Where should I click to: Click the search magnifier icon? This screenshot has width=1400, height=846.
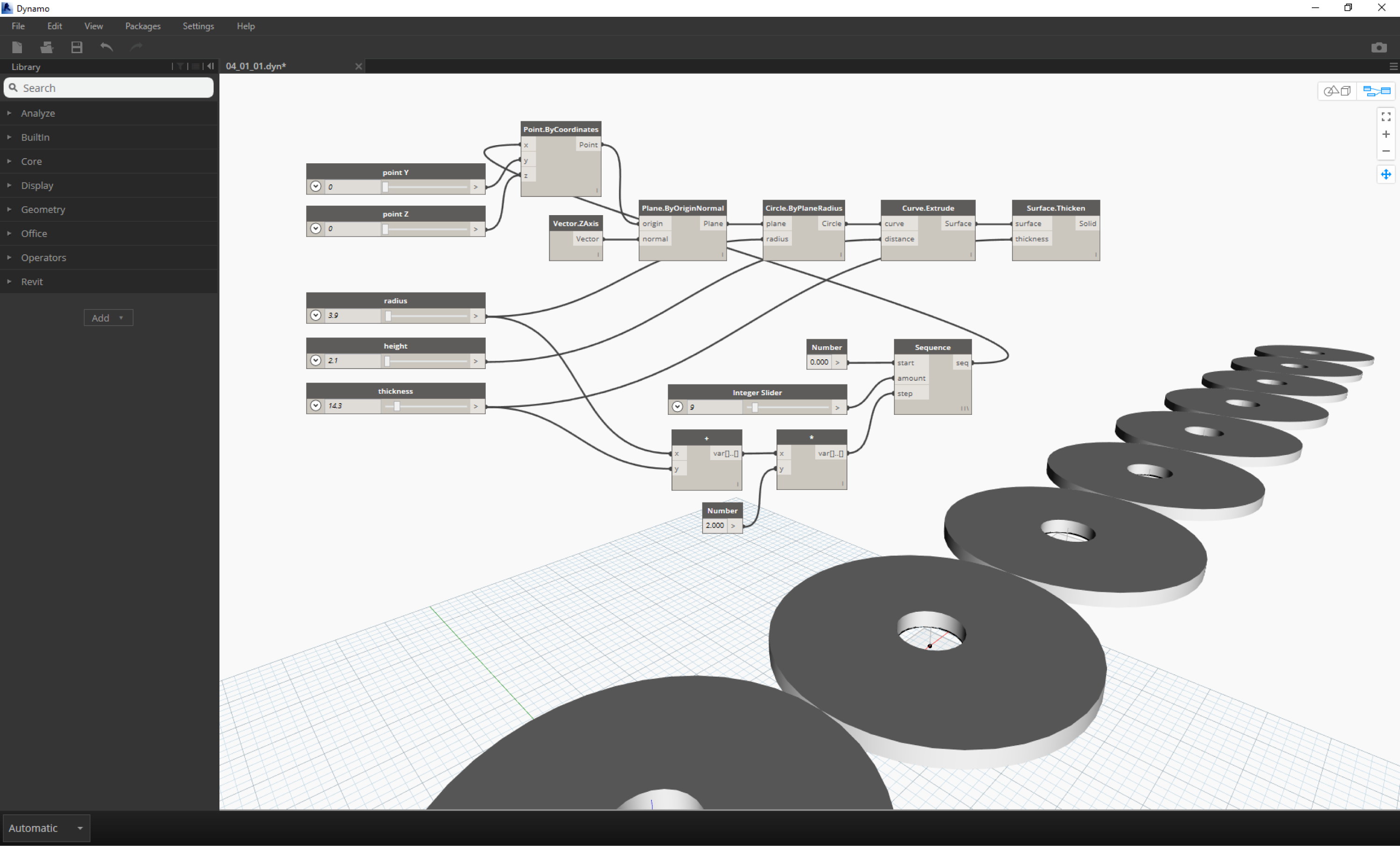click(13, 88)
